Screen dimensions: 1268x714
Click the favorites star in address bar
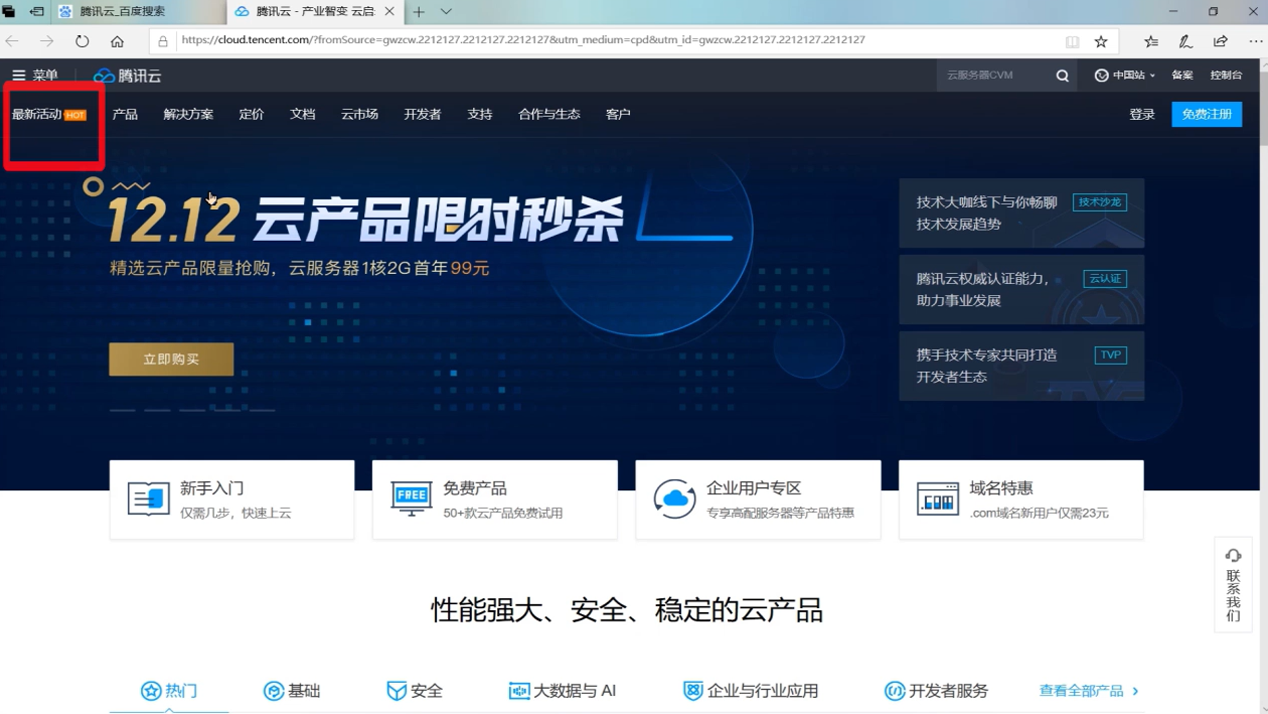click(x=1100, y=41)
